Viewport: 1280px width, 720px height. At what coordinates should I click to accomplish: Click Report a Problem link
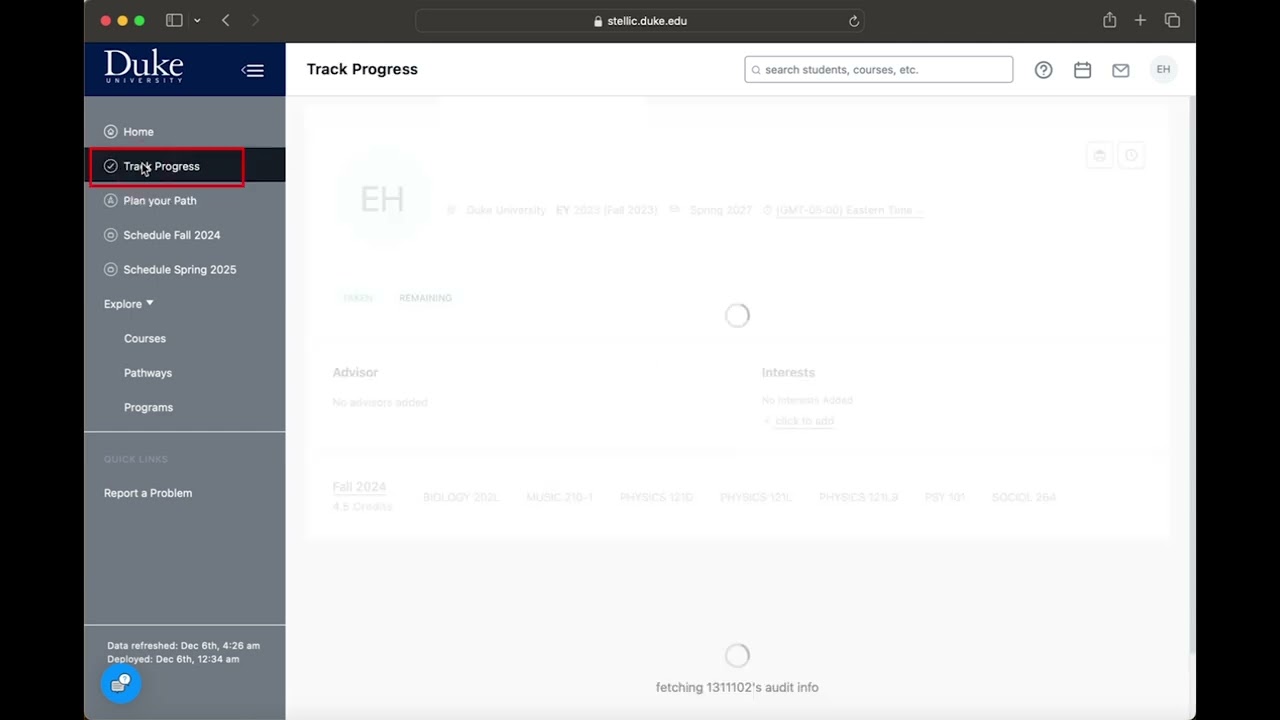click(148, 493)
